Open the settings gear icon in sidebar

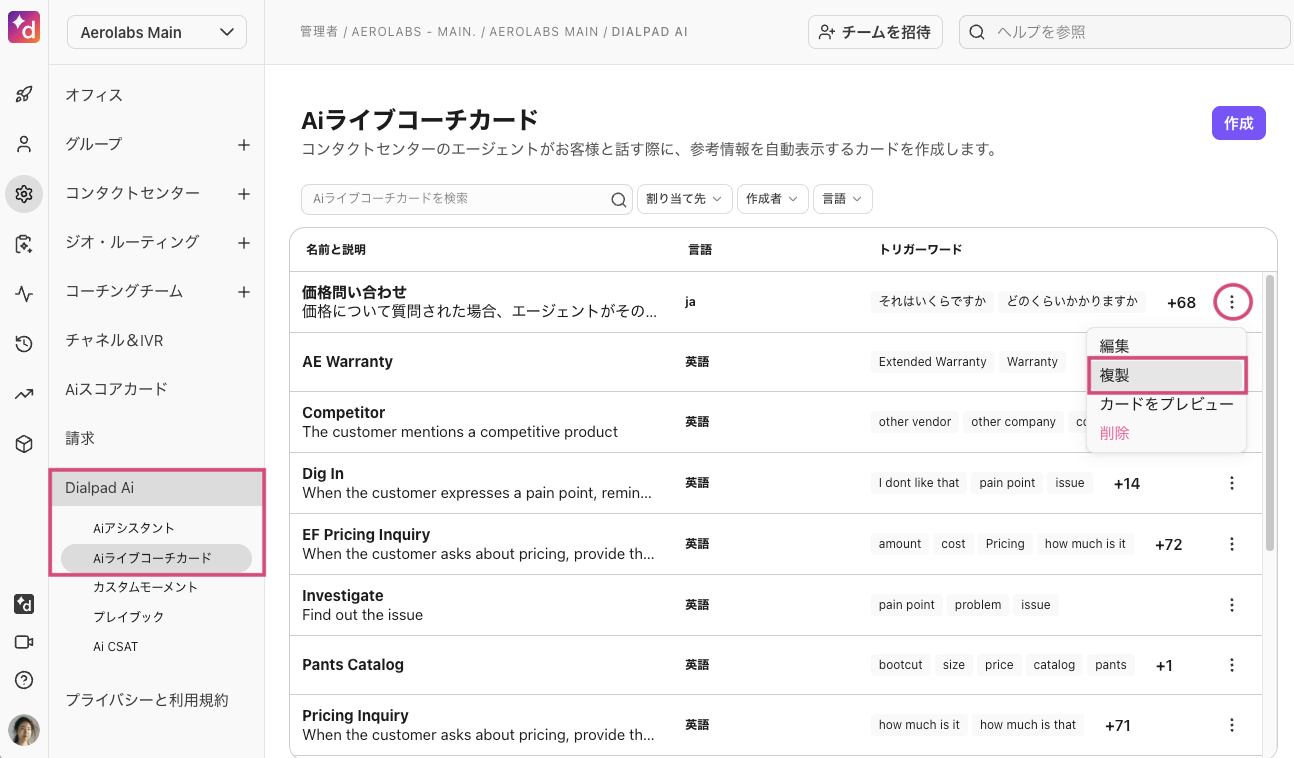pyautogui.click(x=24, y=194)
